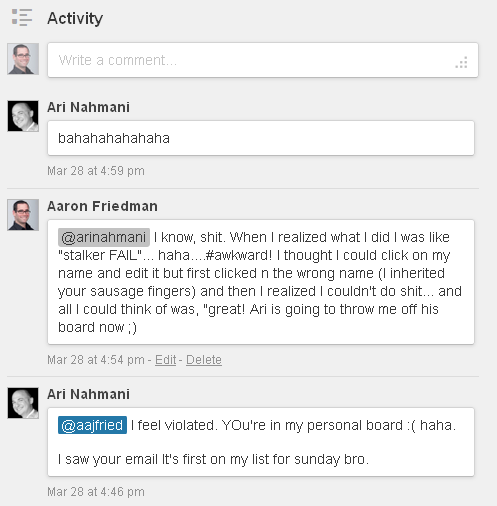Click Aaron Friedman's stalker FAIL comment text
This screenshot has width=497, height=506.
coord(261,282)
